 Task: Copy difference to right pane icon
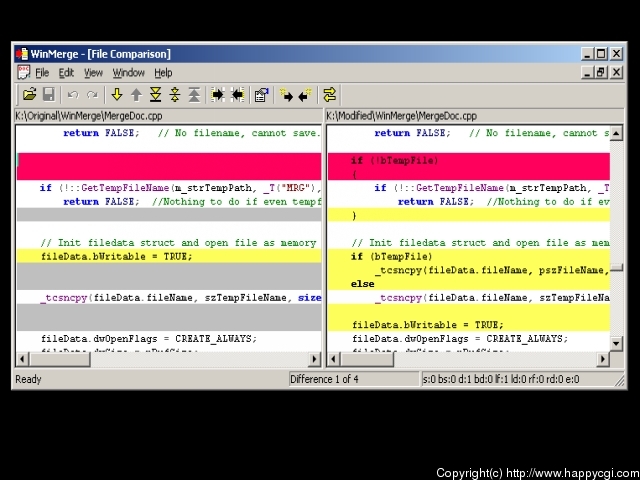[x=218, y=95]
